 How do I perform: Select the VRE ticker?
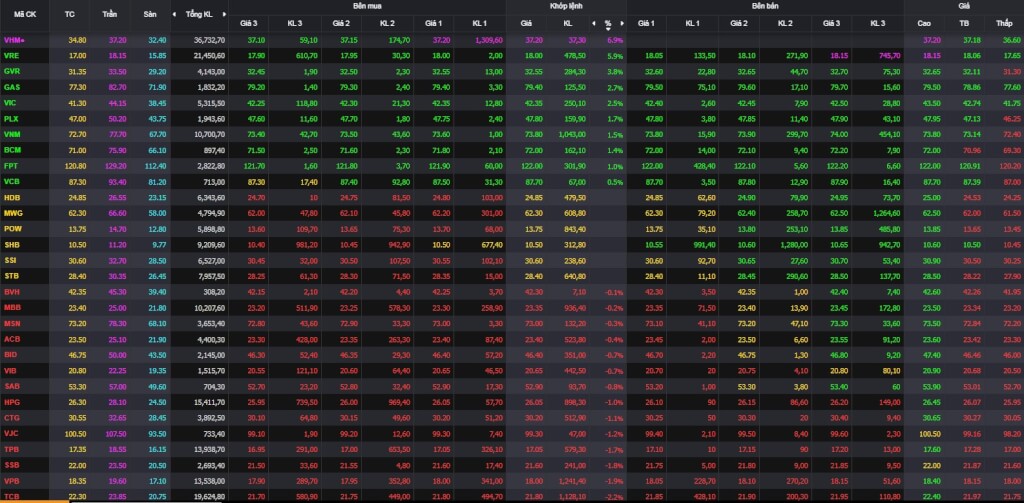(x=11, y=56)
